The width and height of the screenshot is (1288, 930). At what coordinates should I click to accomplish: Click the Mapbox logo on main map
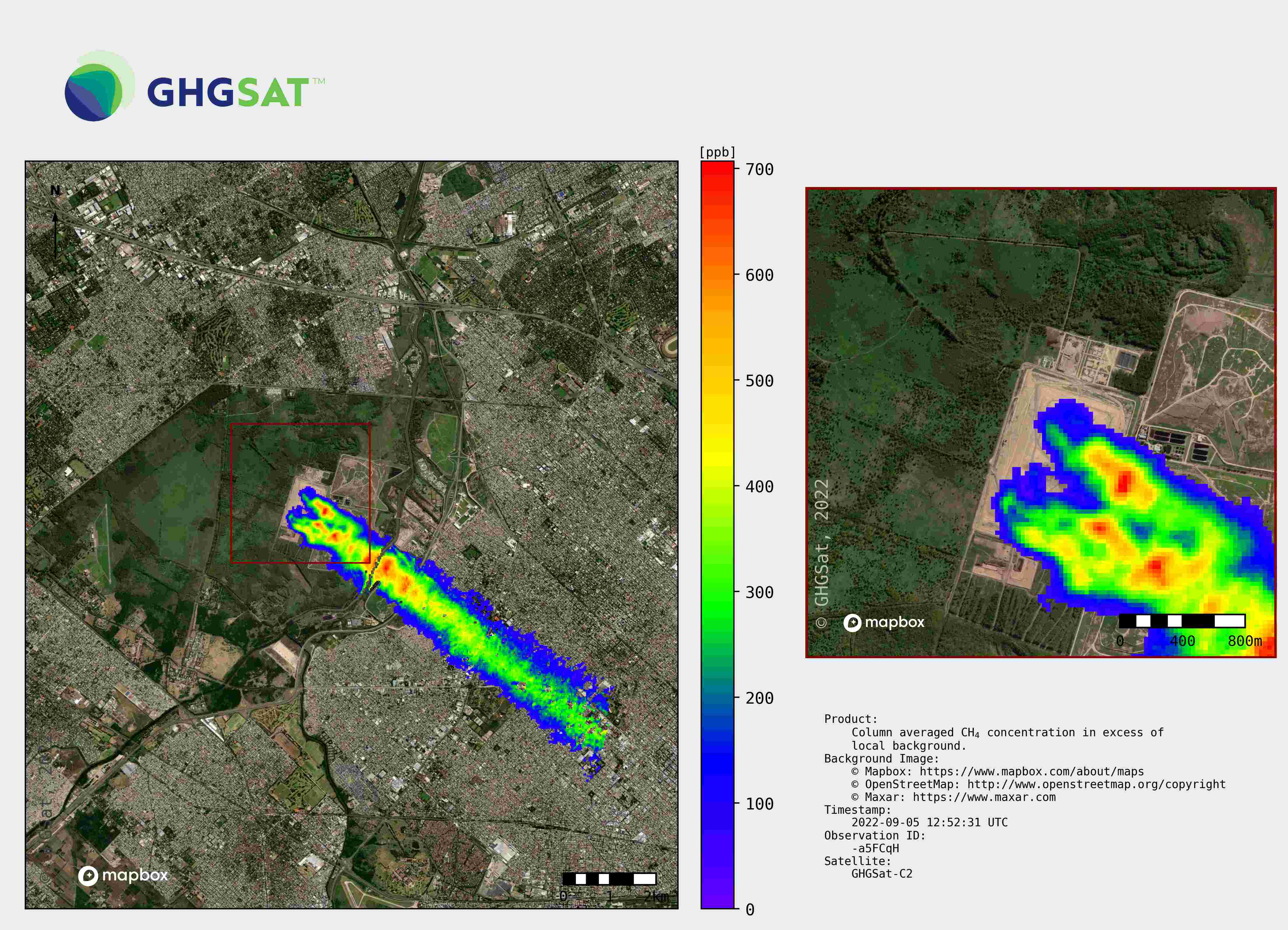pyautogui.click(x=123, y=876)
